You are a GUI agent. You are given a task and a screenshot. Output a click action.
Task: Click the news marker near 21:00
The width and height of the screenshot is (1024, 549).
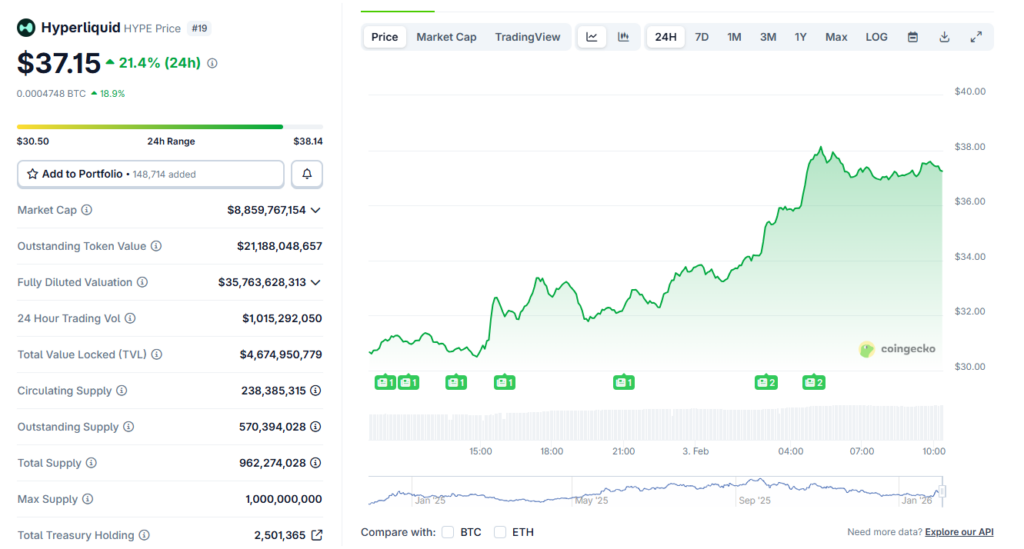point(624,382)
